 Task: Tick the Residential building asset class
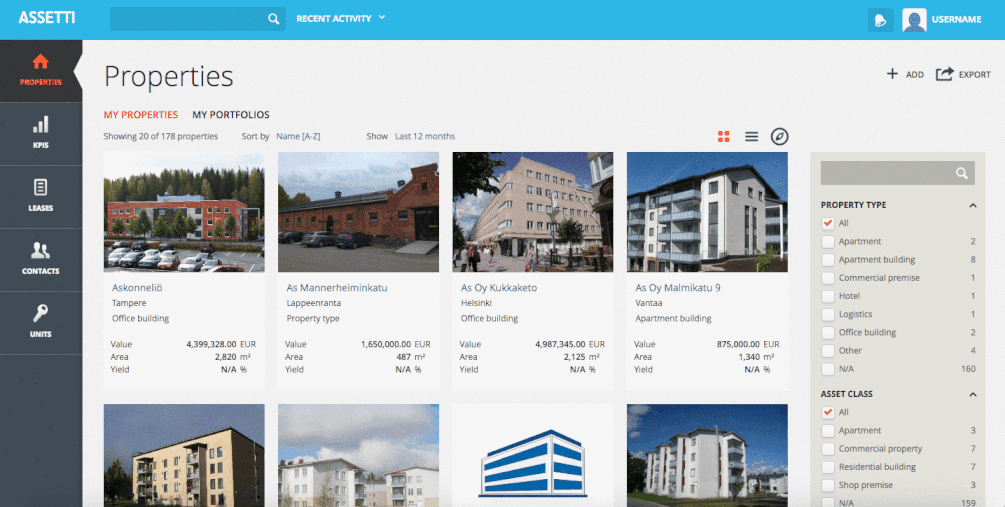coord(827,467)
